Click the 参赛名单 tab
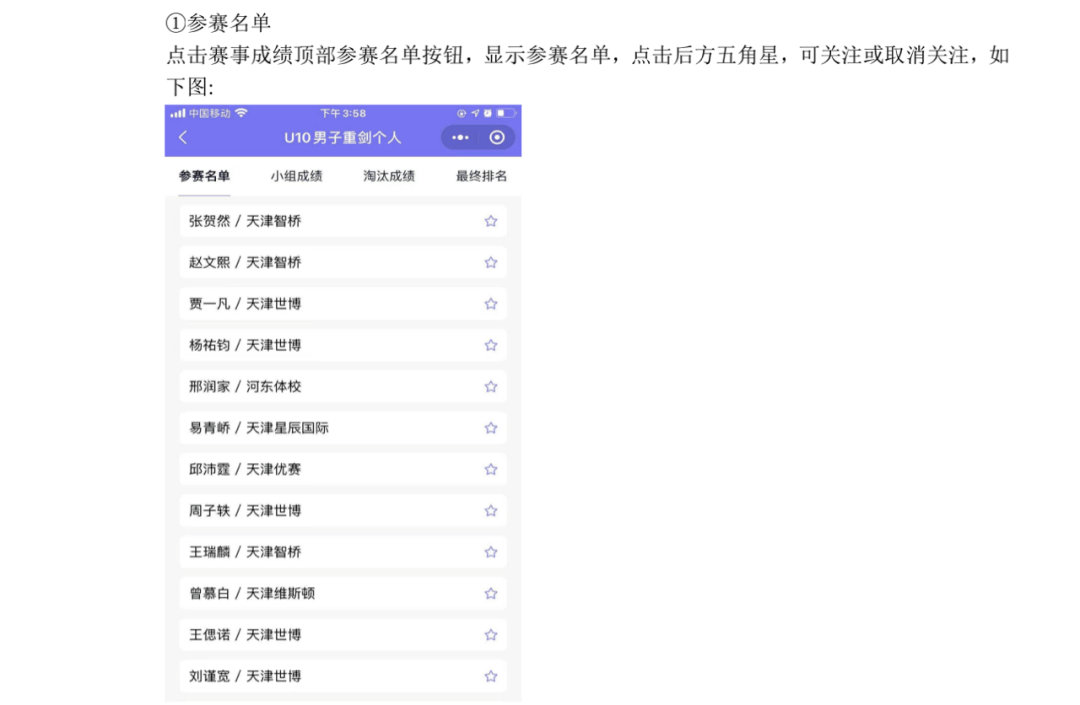 click(203, 173)
